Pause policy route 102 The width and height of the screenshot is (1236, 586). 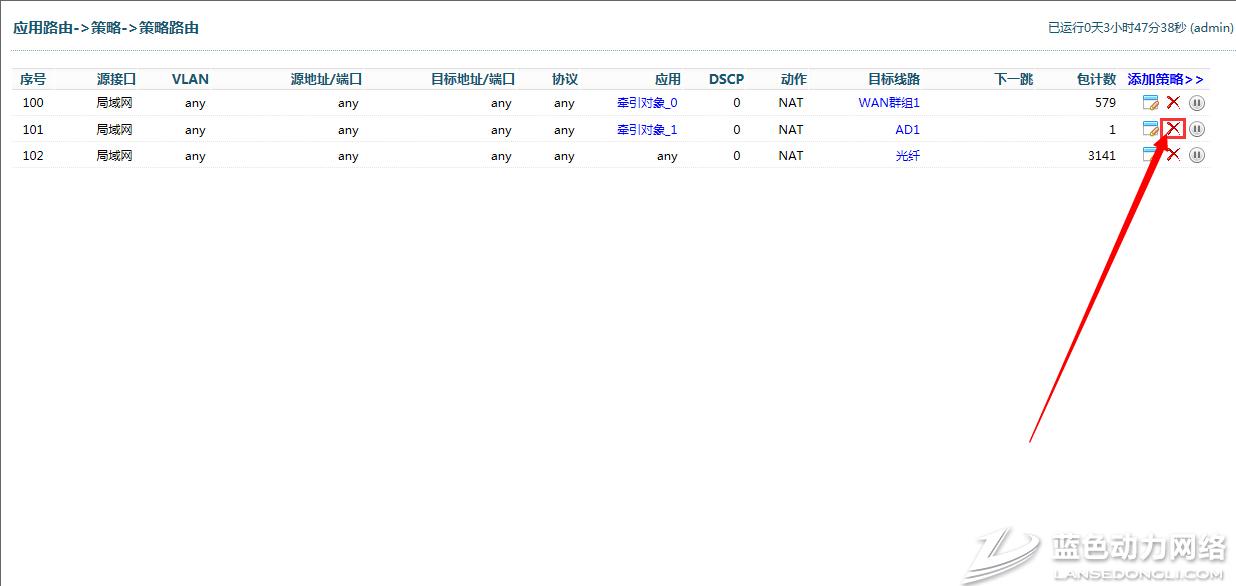1197,155
